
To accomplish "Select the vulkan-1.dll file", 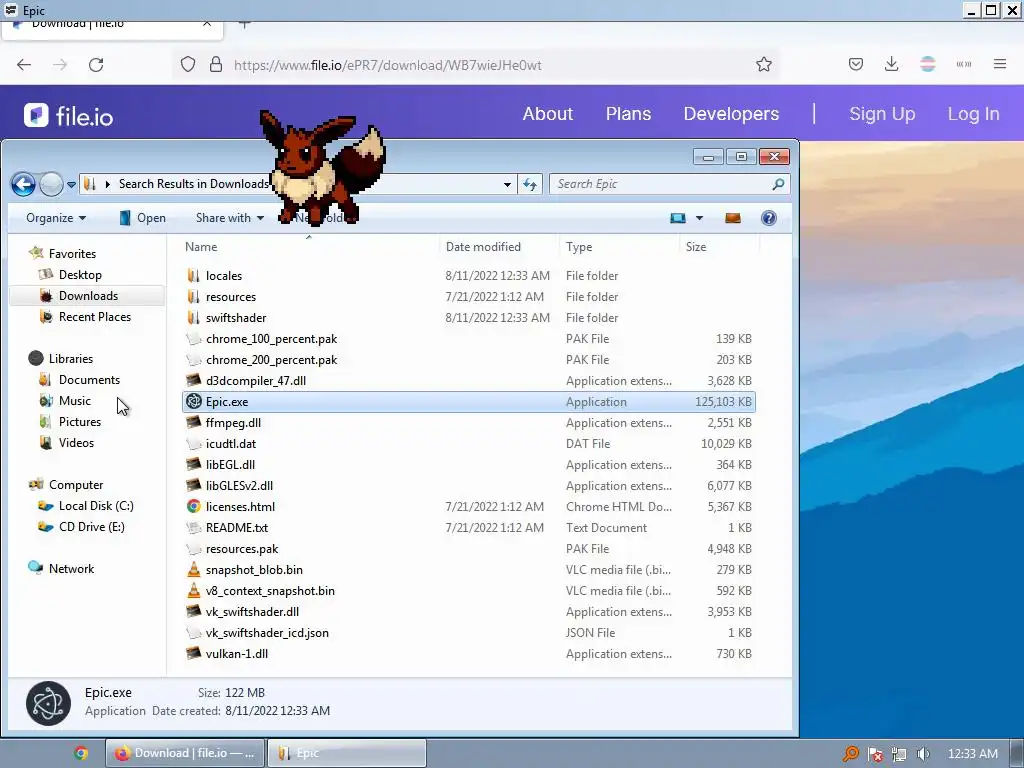I will (236, 654).
